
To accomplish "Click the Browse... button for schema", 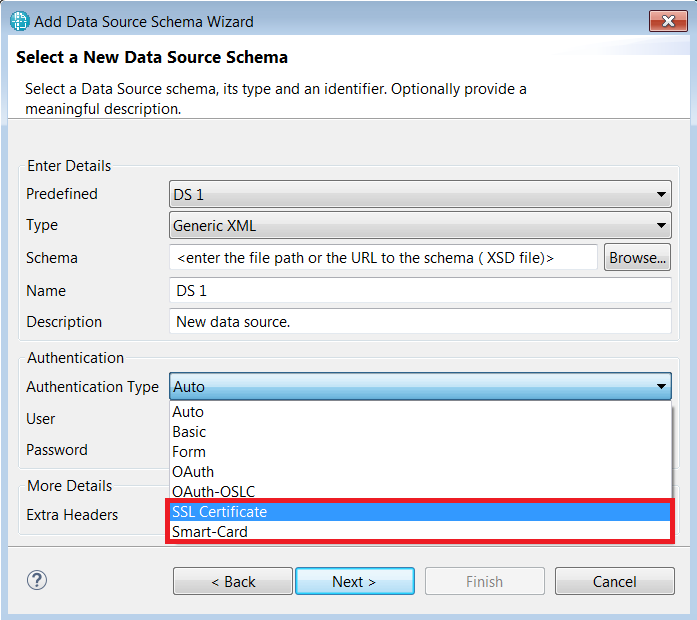I will [x=637, y=257].
